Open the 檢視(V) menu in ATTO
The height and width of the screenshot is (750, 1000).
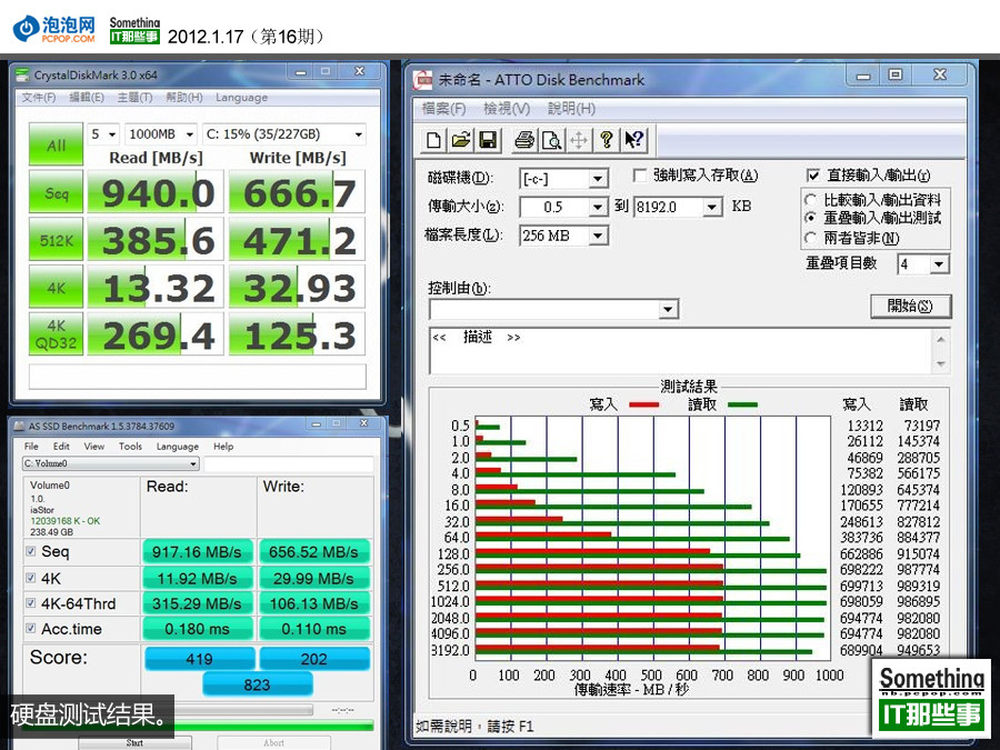coord(507,108)
